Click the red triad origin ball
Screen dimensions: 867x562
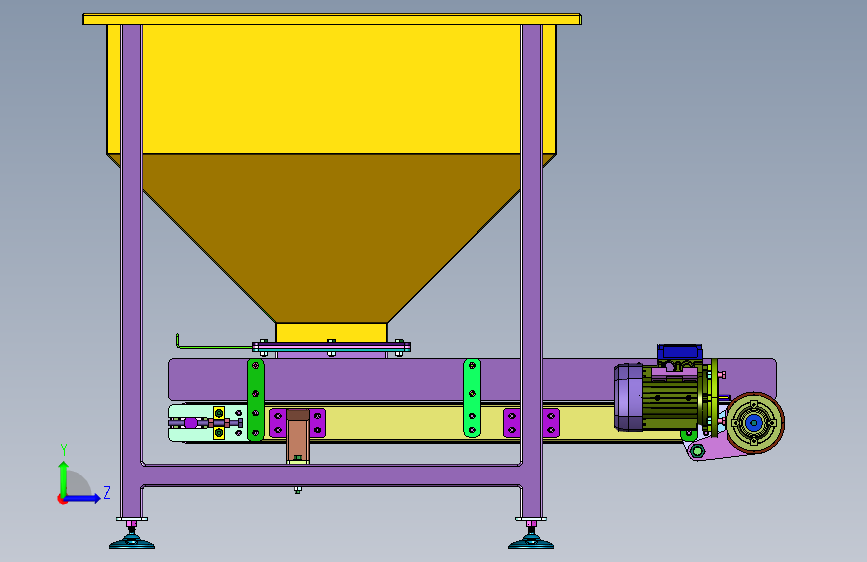pyautogui.click(x=62, y=499)
